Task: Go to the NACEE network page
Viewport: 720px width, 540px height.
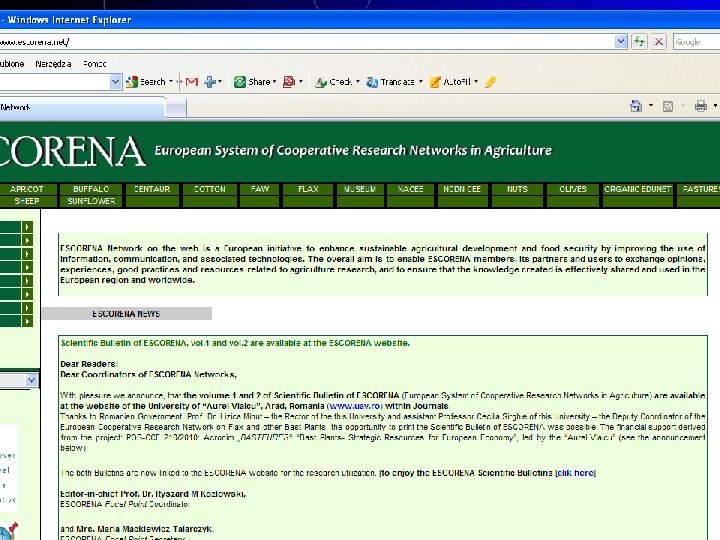Action: click(x=411, y=189)
